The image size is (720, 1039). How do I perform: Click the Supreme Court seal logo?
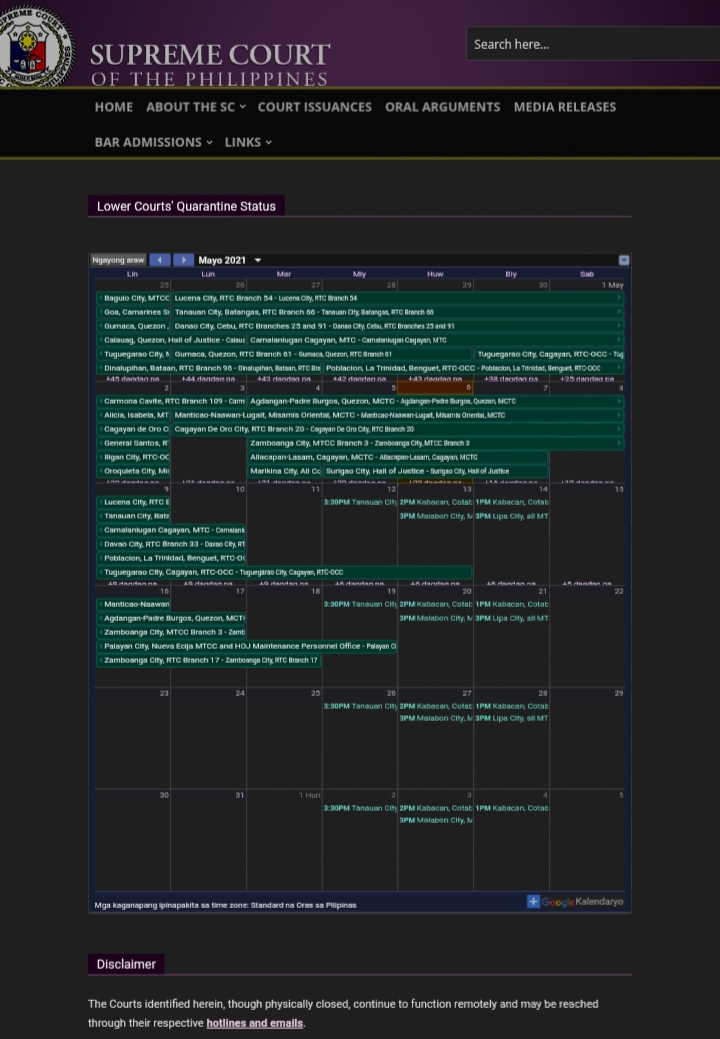click(36, 45)
